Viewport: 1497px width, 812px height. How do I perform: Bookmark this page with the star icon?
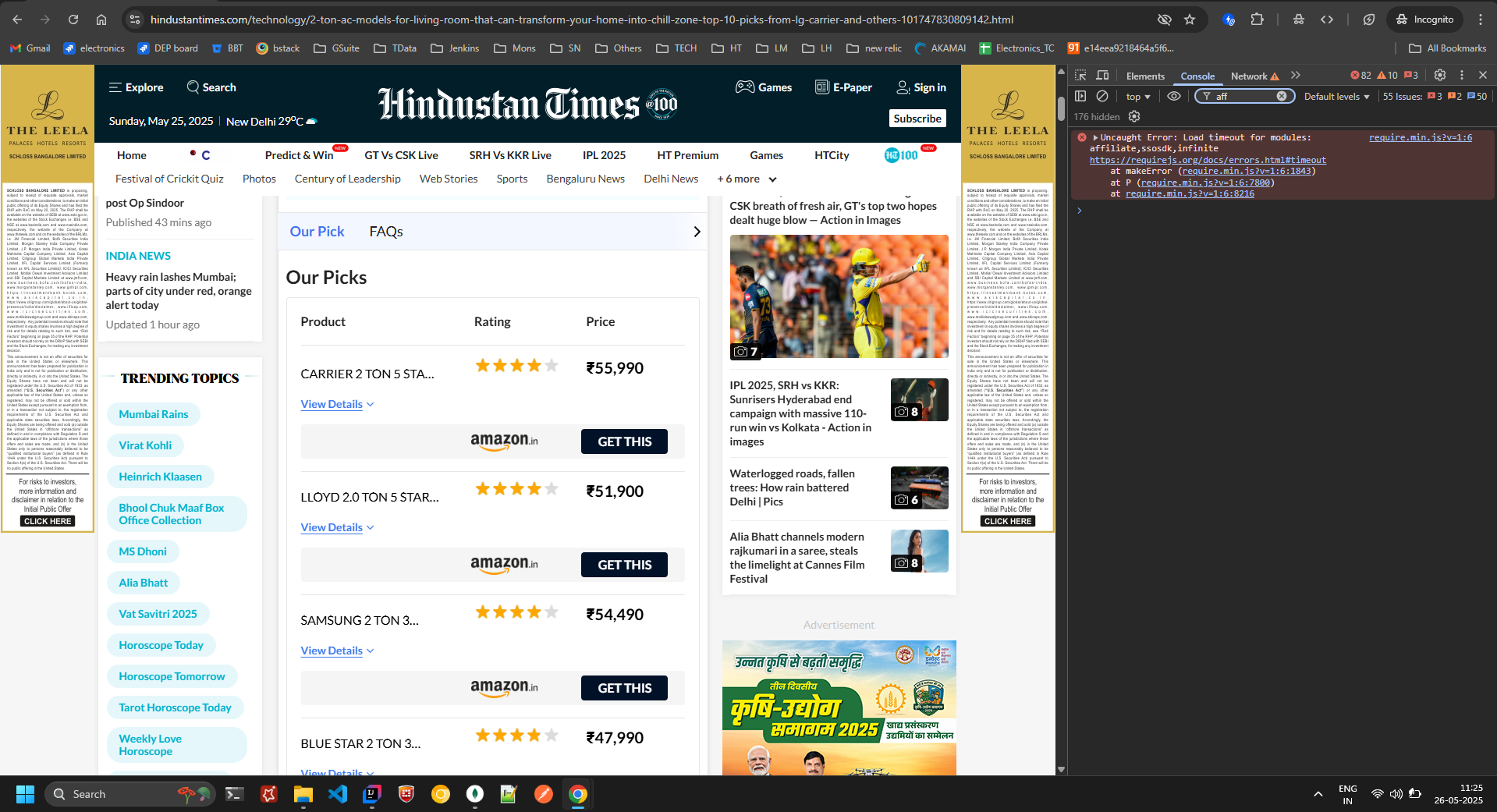[x=1190, y=20]
